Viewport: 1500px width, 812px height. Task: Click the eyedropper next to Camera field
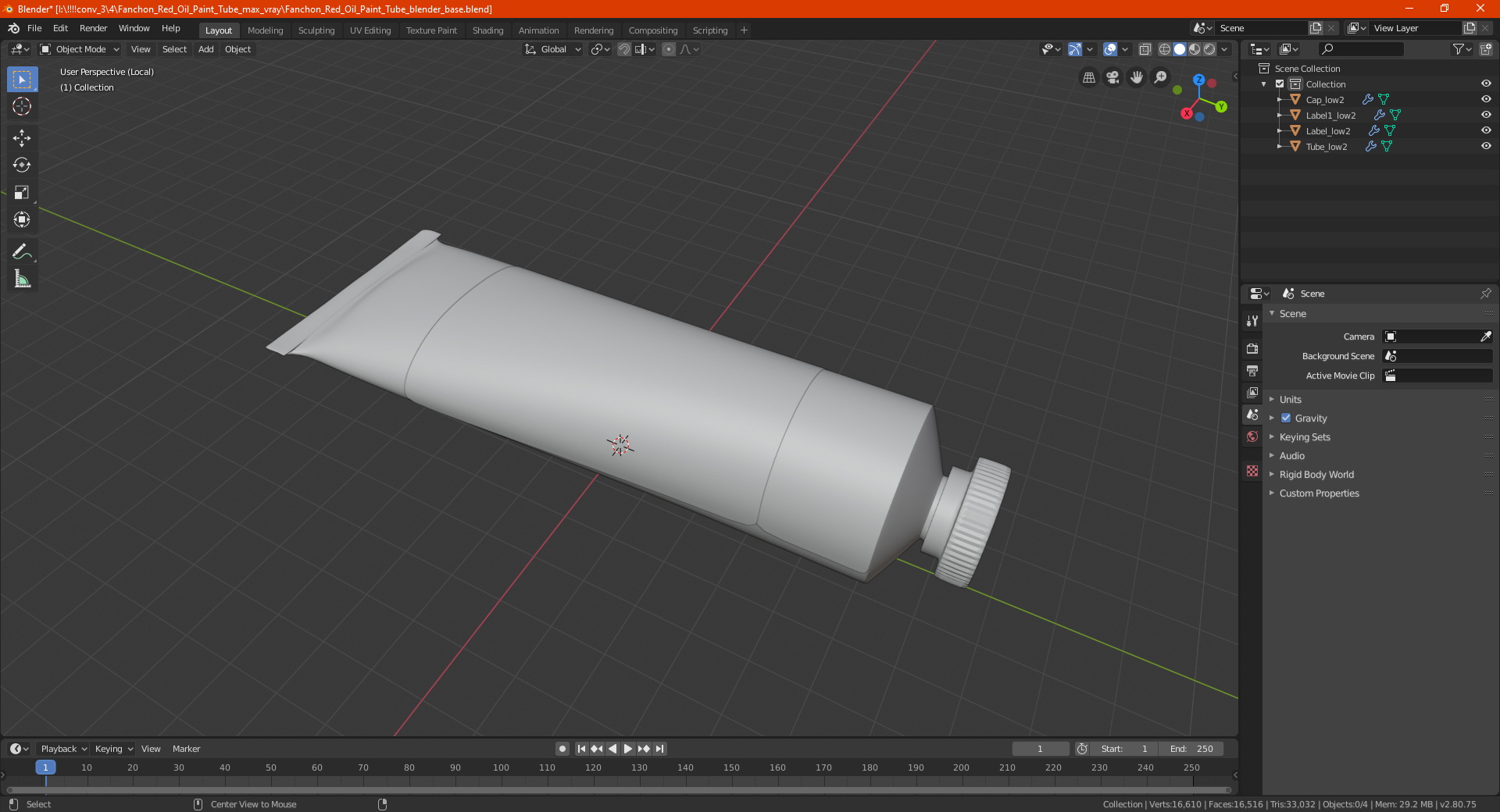pyautogui.click(x=1485, y=337)
